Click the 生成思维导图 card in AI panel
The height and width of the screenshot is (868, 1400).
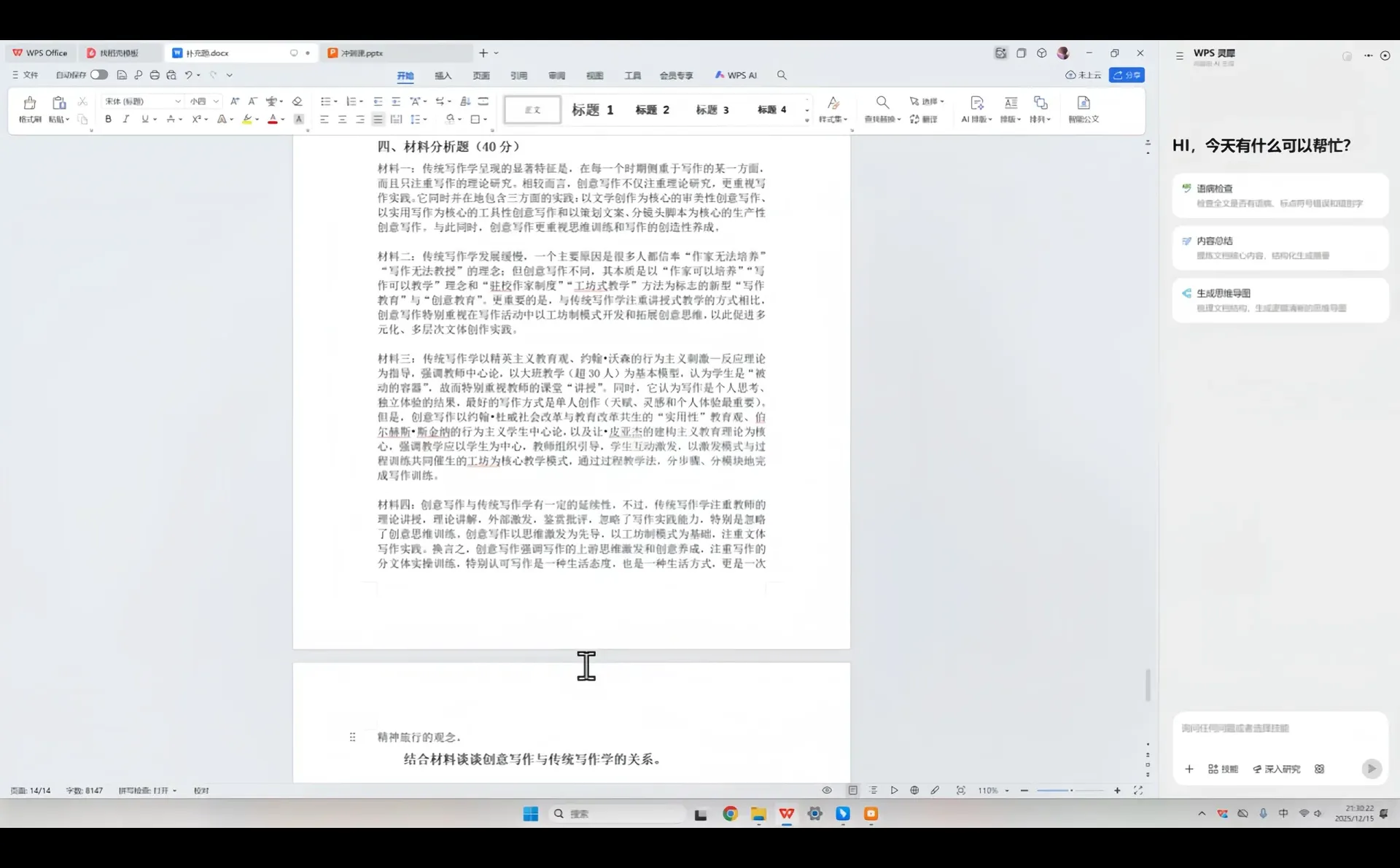pos(1280,301)
